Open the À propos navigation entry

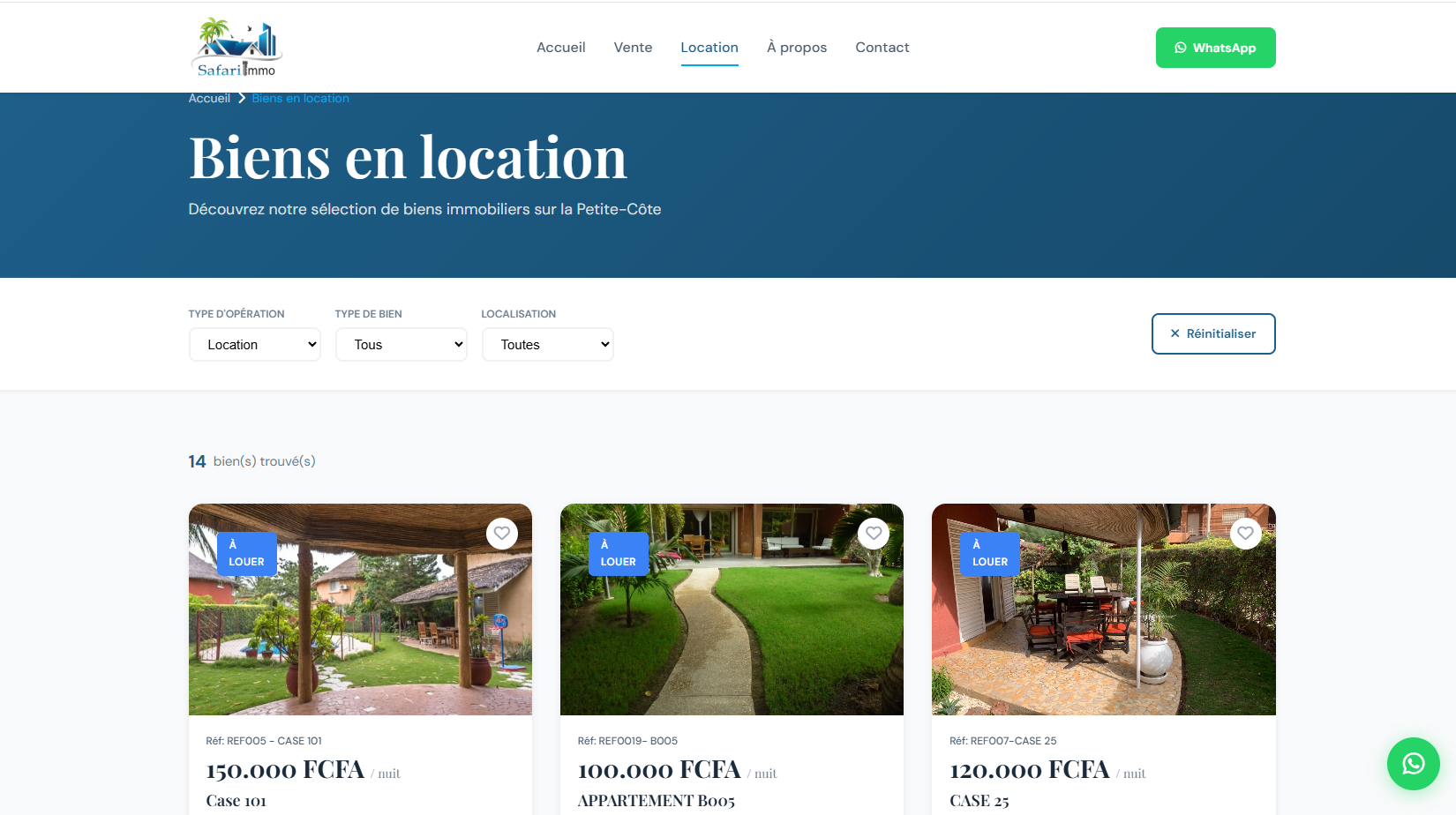coord(796,47)
